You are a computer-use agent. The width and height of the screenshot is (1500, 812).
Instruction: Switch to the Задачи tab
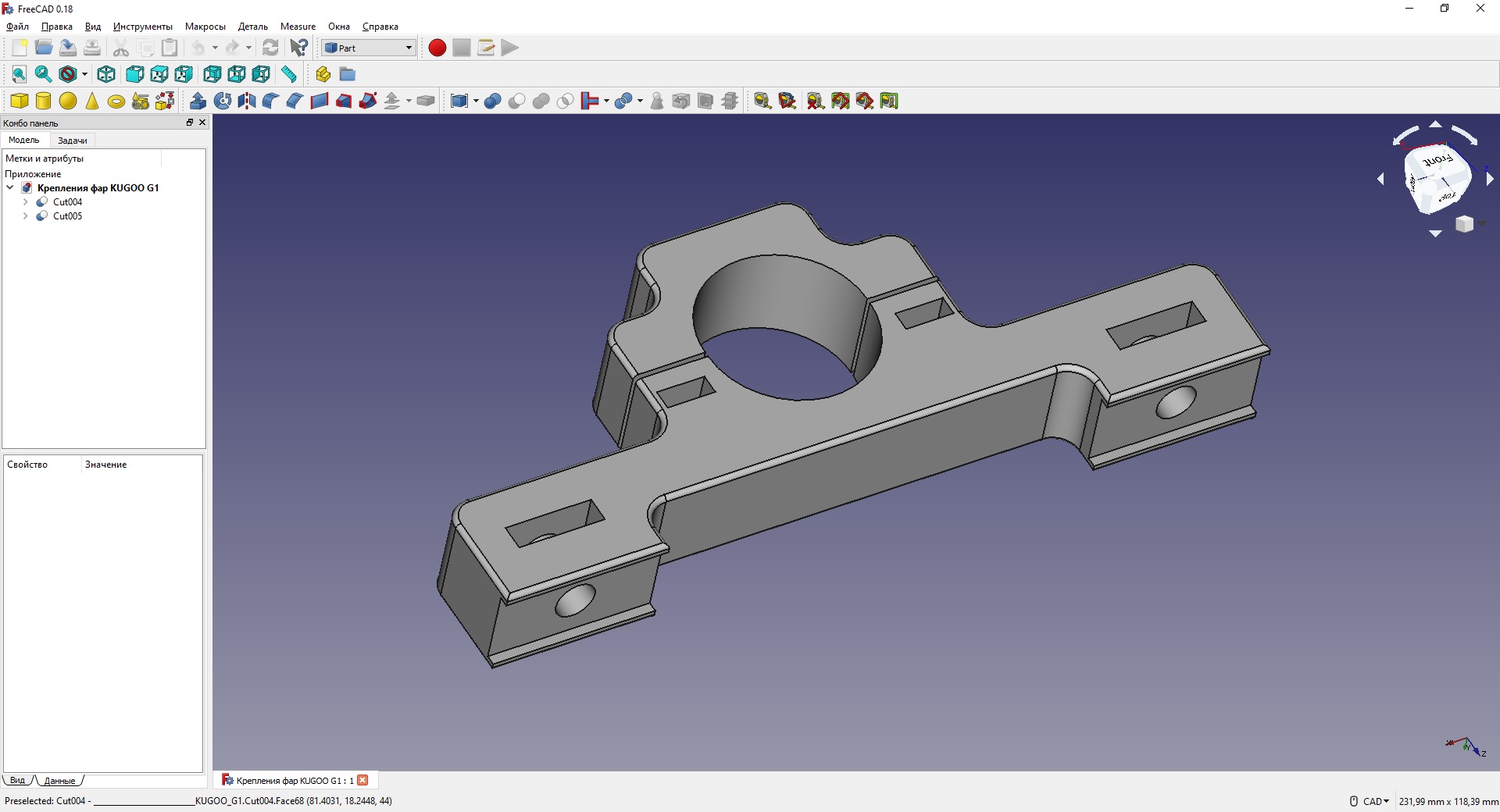(x=73, y=141)
